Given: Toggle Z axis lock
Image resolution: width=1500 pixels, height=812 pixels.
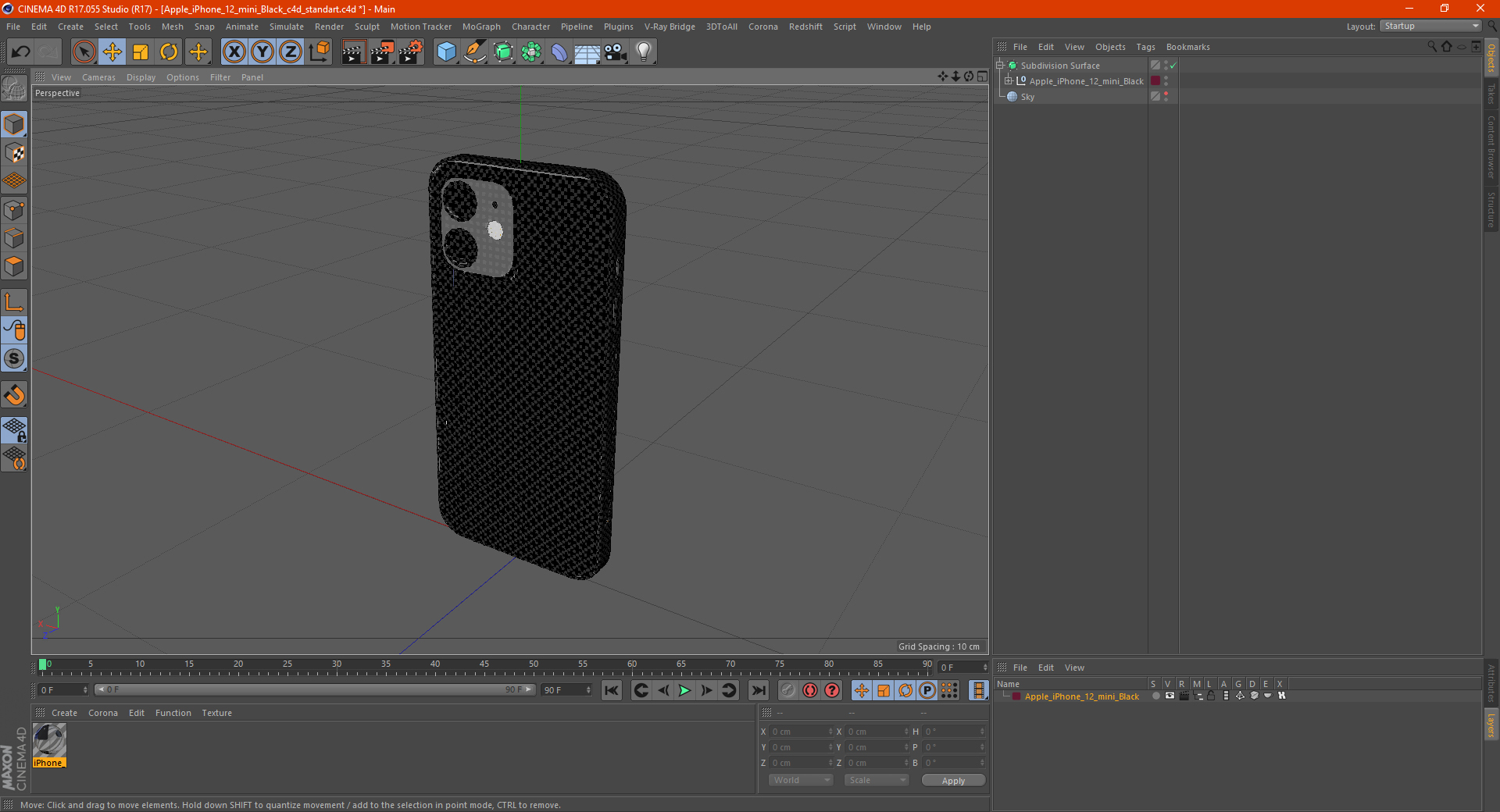Looking at the screenshot, I should pyautogui.click(x=291, y=52).
